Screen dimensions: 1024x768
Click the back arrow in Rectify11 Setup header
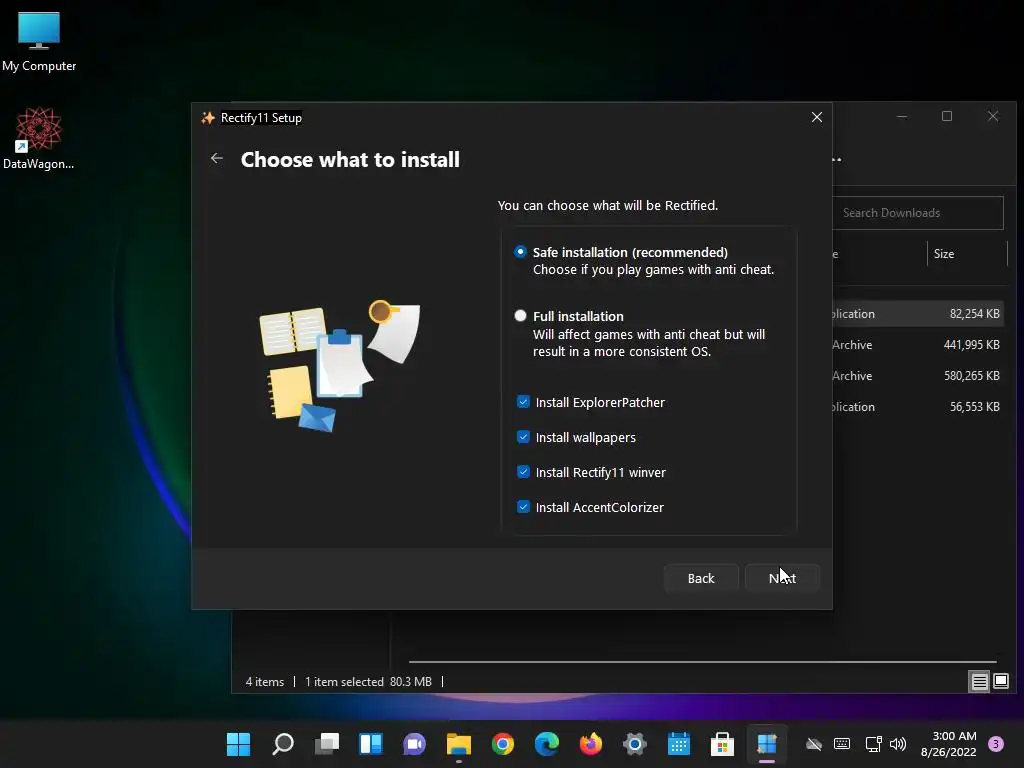pyautogui.click(x=217, y=159)
